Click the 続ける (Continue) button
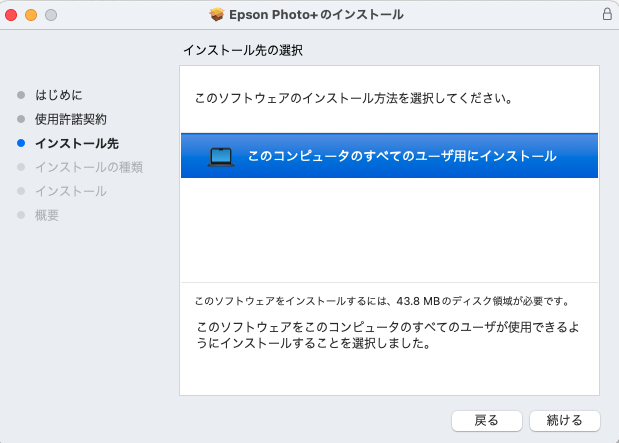 pyautogui.click(x=565, y=420)
